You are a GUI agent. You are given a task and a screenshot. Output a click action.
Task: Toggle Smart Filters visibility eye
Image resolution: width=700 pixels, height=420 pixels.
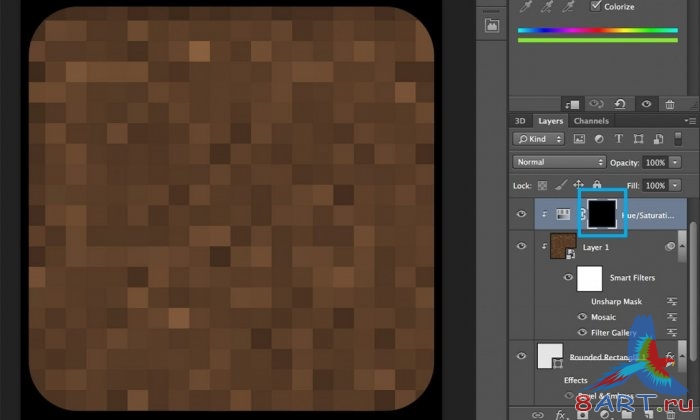(x=568, y=277)
